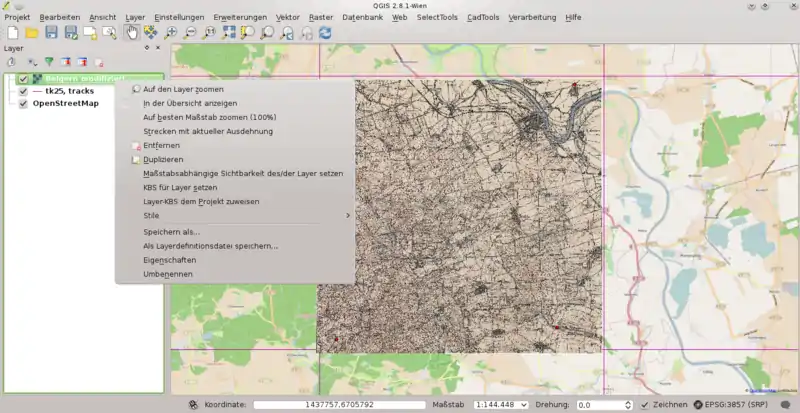Click the filter legend funnel icon
Screen dimensions: 800x413
tap(48, 62)
